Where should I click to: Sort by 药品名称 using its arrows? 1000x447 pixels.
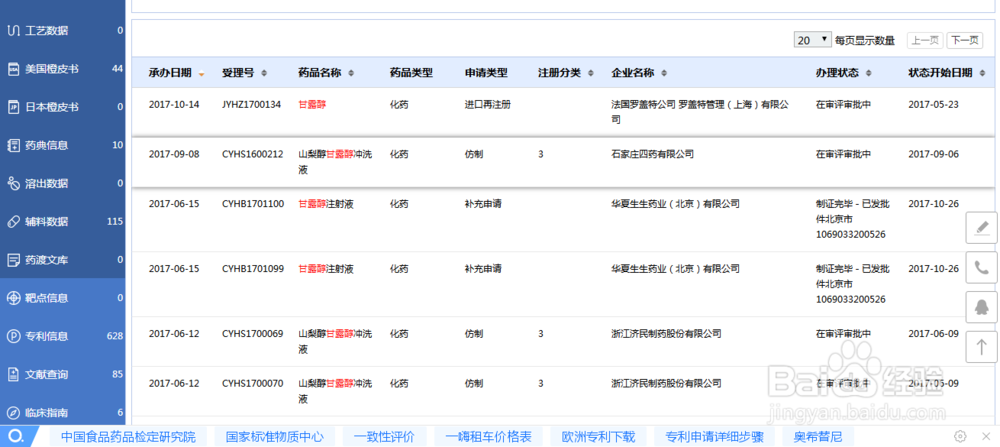(351, 73)
